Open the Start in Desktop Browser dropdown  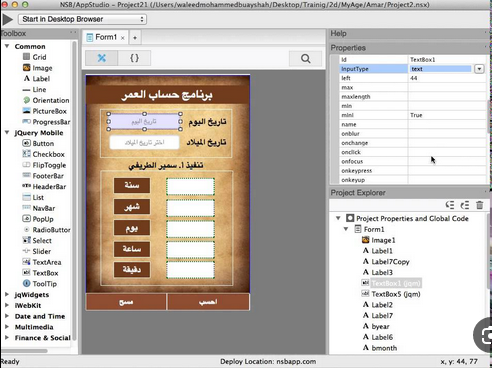[x=82, y=19]
